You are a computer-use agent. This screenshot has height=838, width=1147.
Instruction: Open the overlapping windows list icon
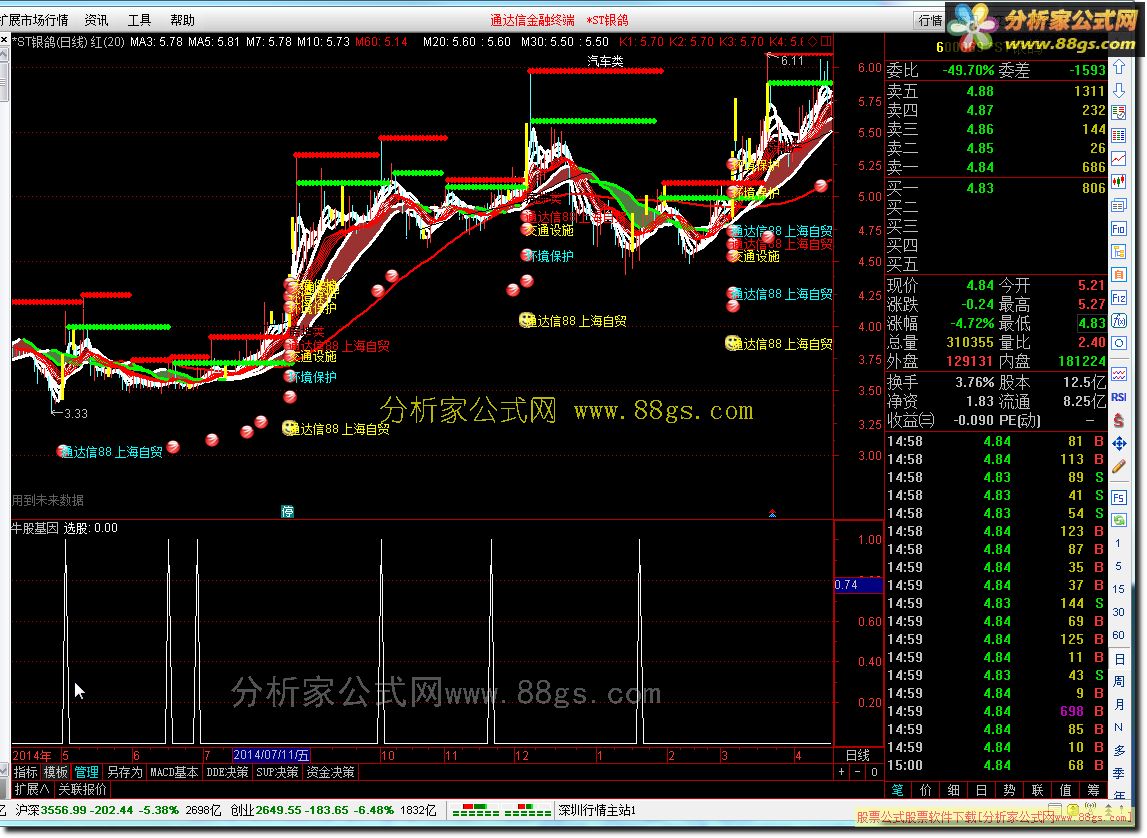[1118, 205]
